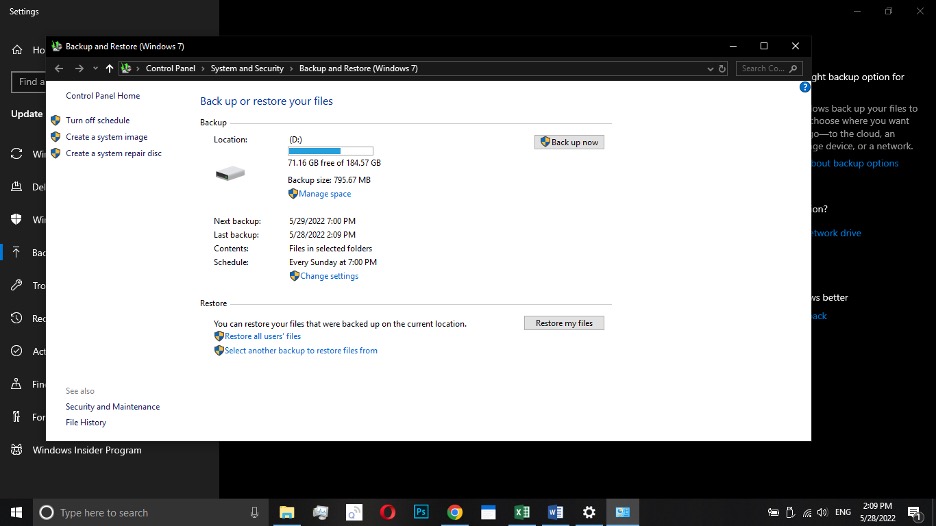Click the Back up now button

(x=569, y=142)
